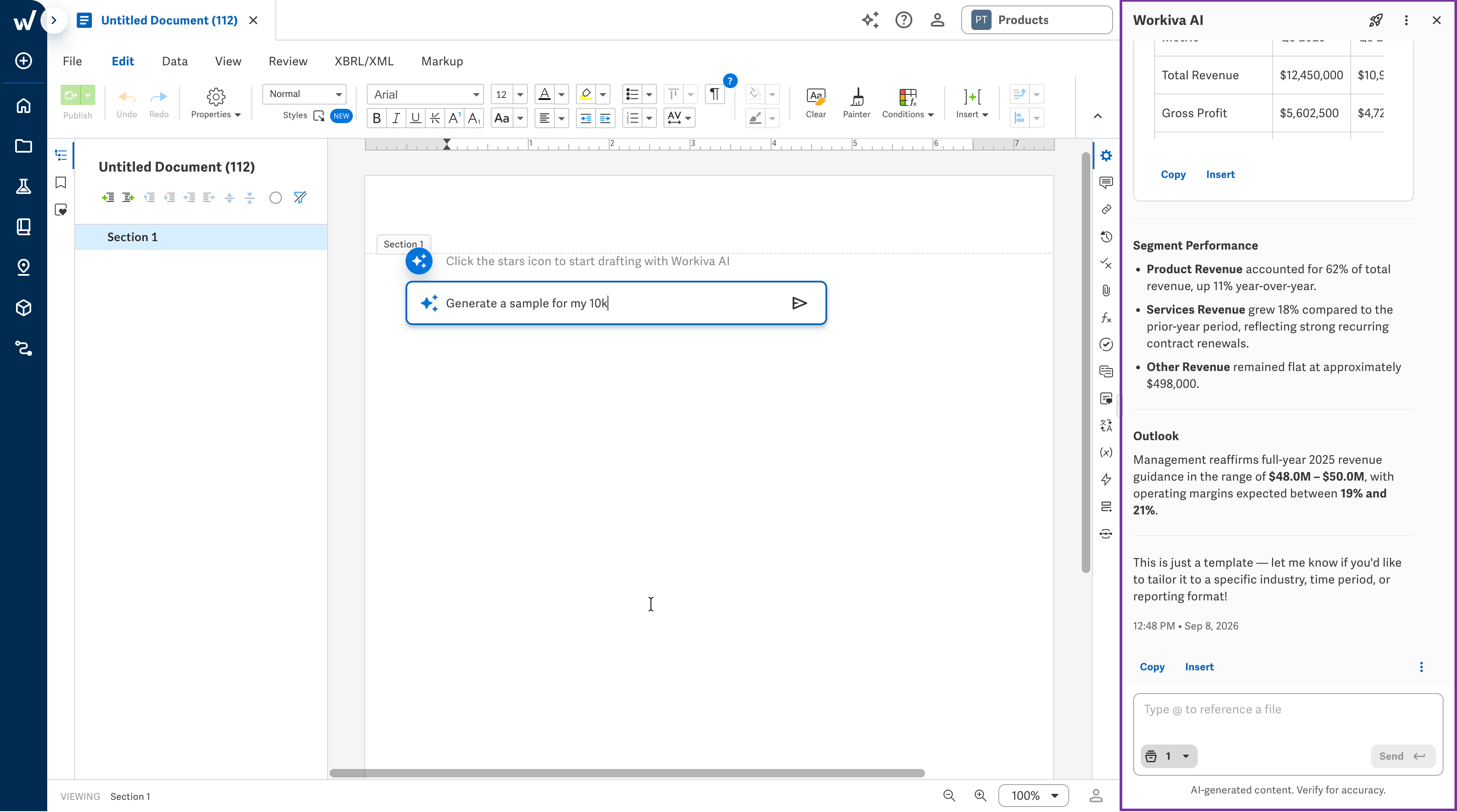Click the blue AI stars button in document

419,261
